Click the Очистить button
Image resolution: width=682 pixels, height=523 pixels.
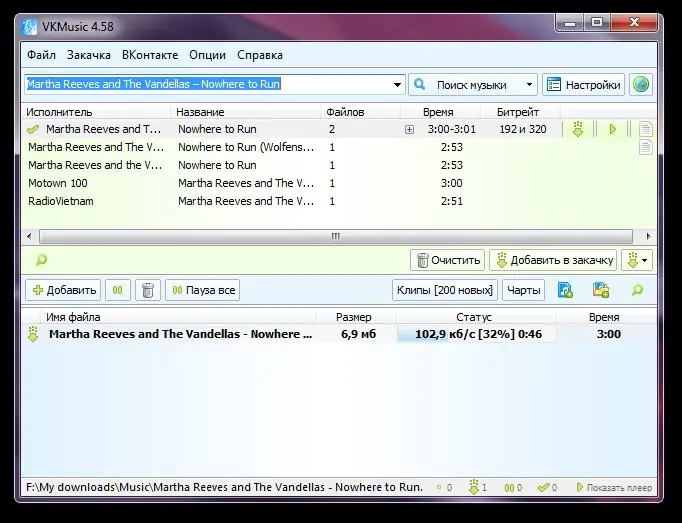coord(448,260)
